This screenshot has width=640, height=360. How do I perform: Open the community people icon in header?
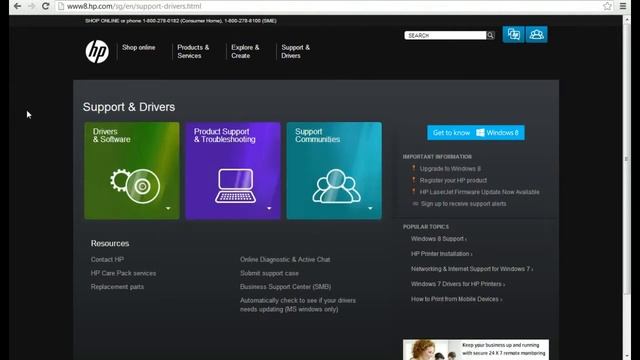coord(536,35)
